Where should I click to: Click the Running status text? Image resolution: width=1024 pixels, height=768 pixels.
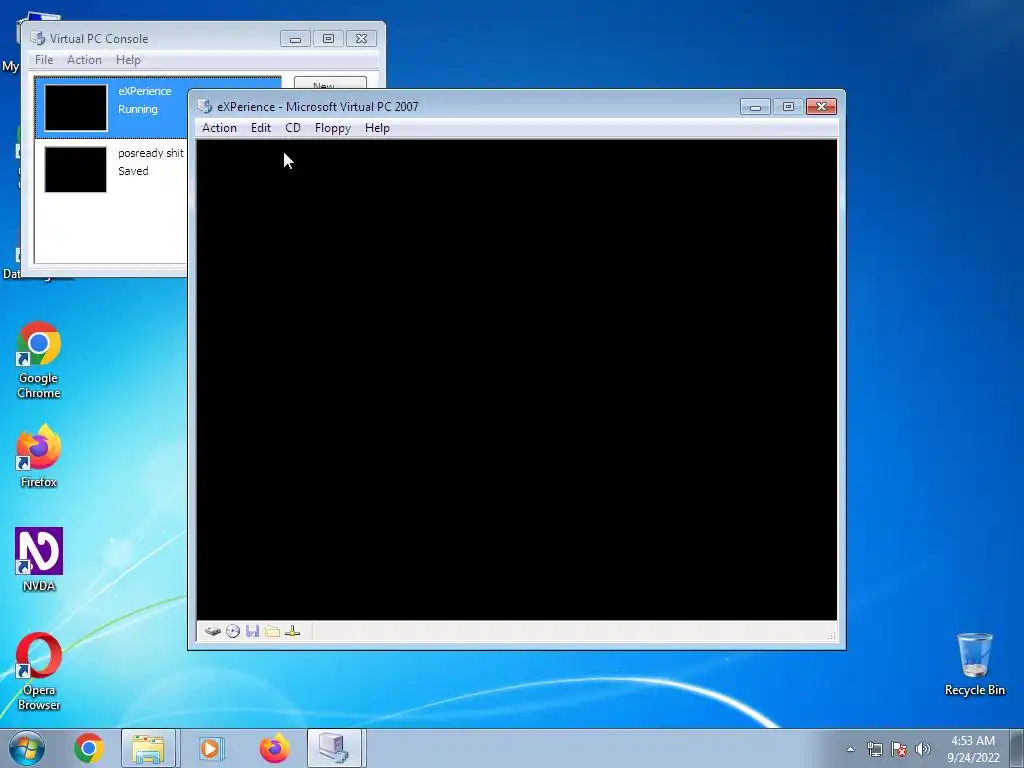click(138, 109)
